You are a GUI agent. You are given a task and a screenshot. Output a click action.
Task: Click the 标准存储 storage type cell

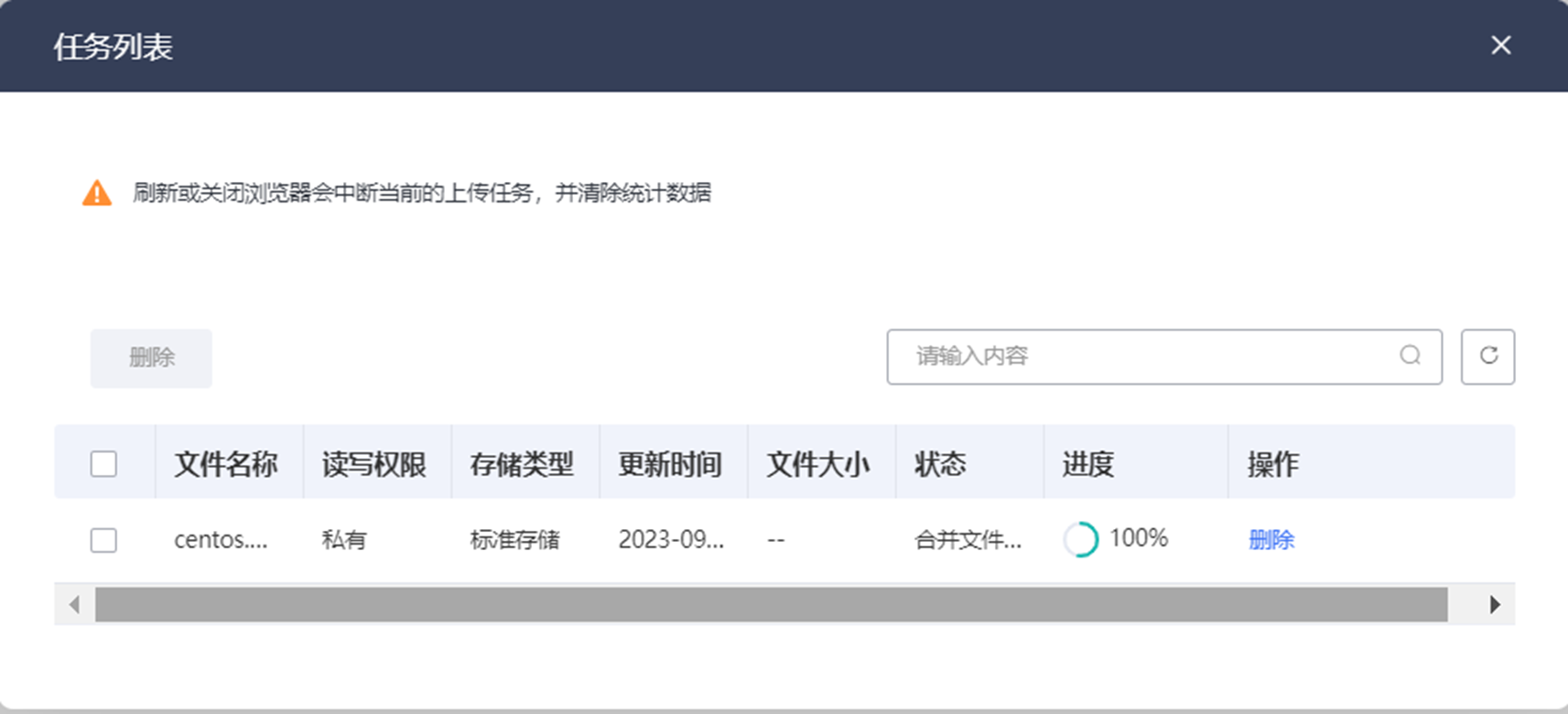pyautogui.click(x=514, y=540)
